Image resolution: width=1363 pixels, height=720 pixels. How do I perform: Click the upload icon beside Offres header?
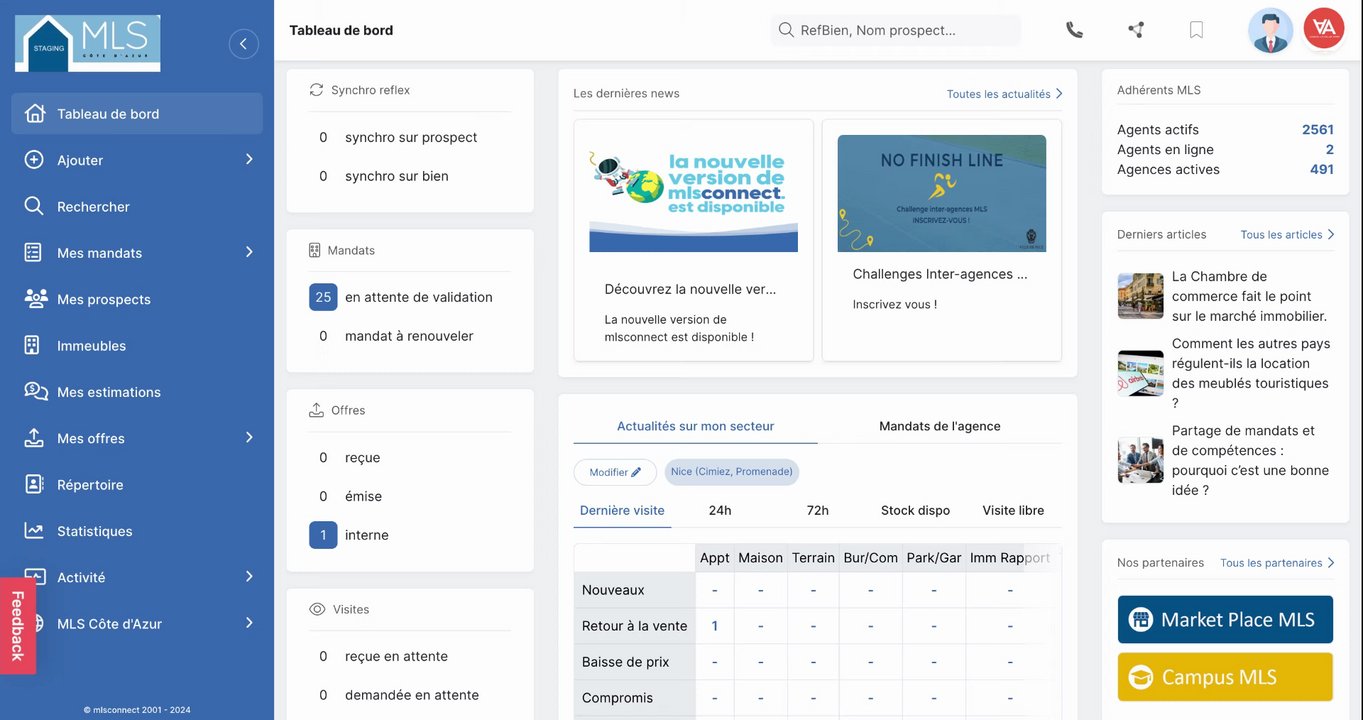point(316,410)
